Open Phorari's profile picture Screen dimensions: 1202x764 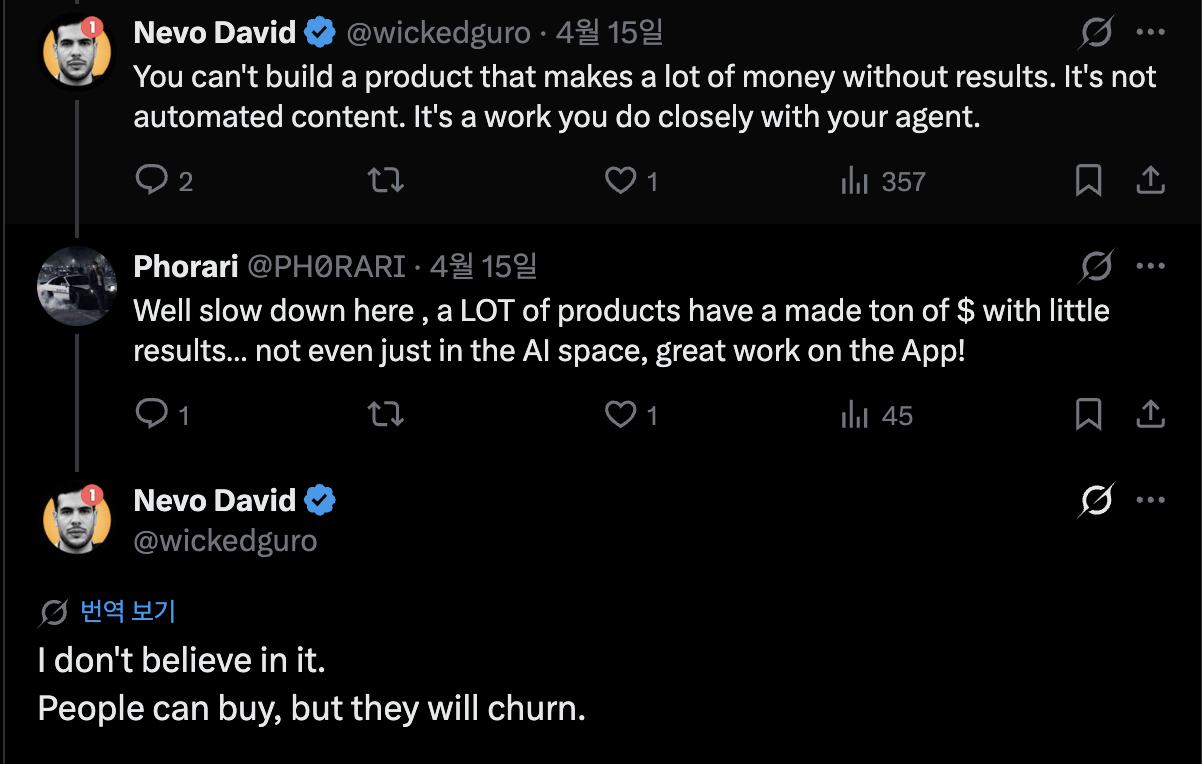pos(77,285)
